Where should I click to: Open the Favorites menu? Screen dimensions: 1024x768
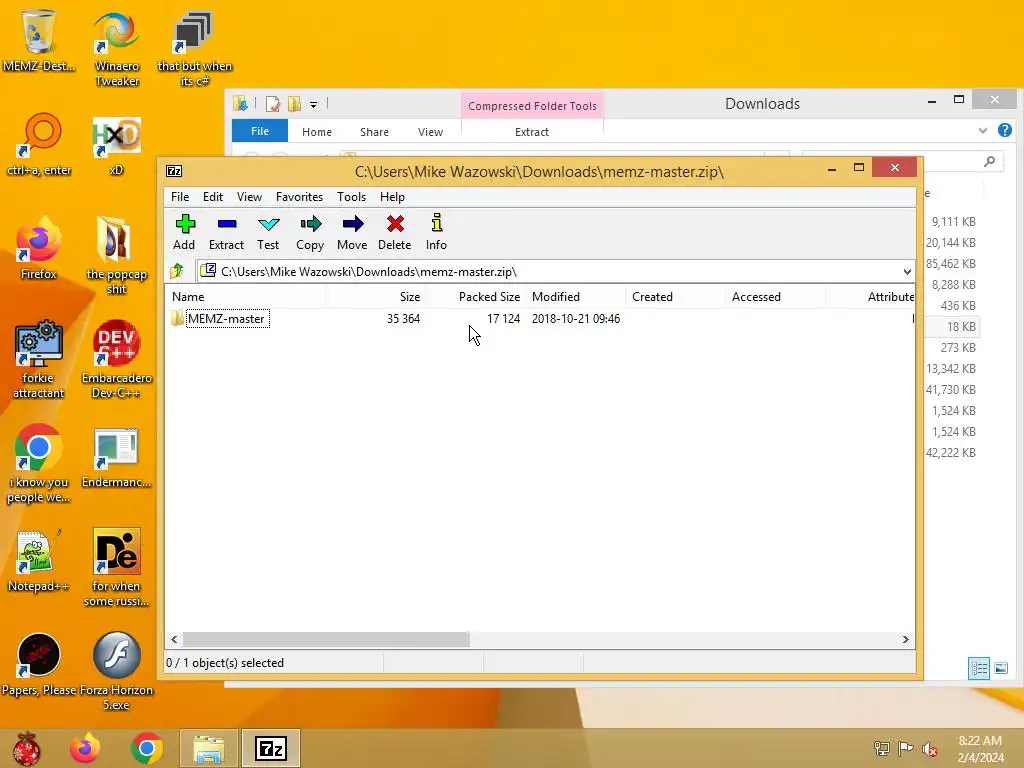coord(299,197)
